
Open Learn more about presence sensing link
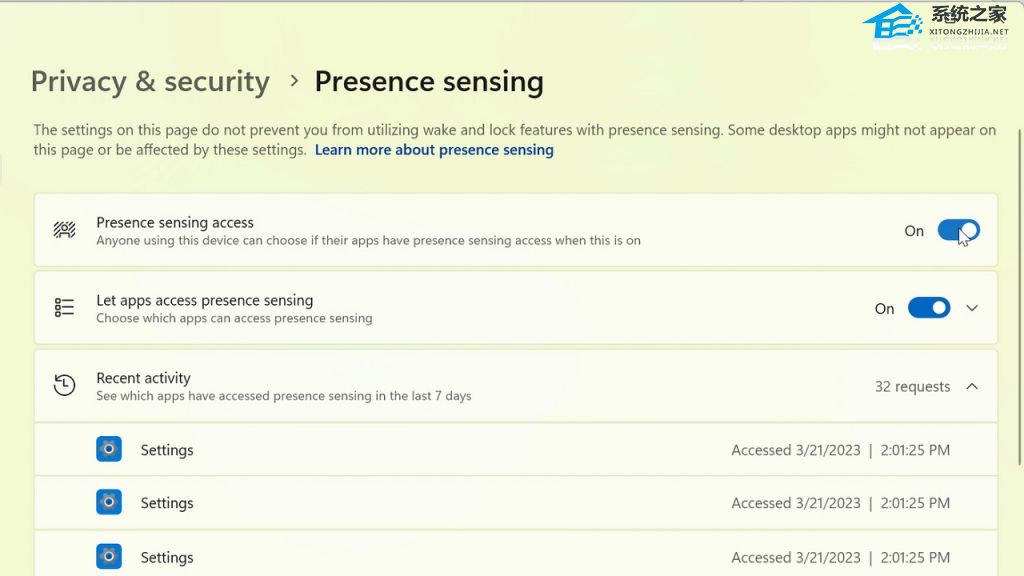[434, 150]
